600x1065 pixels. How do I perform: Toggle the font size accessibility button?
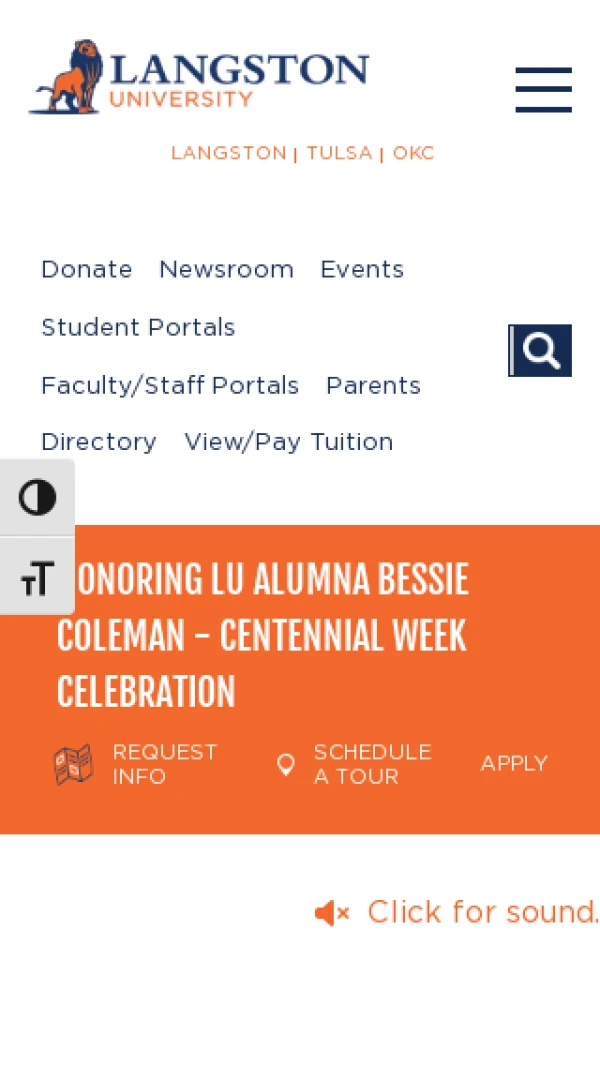coord(37,577)
